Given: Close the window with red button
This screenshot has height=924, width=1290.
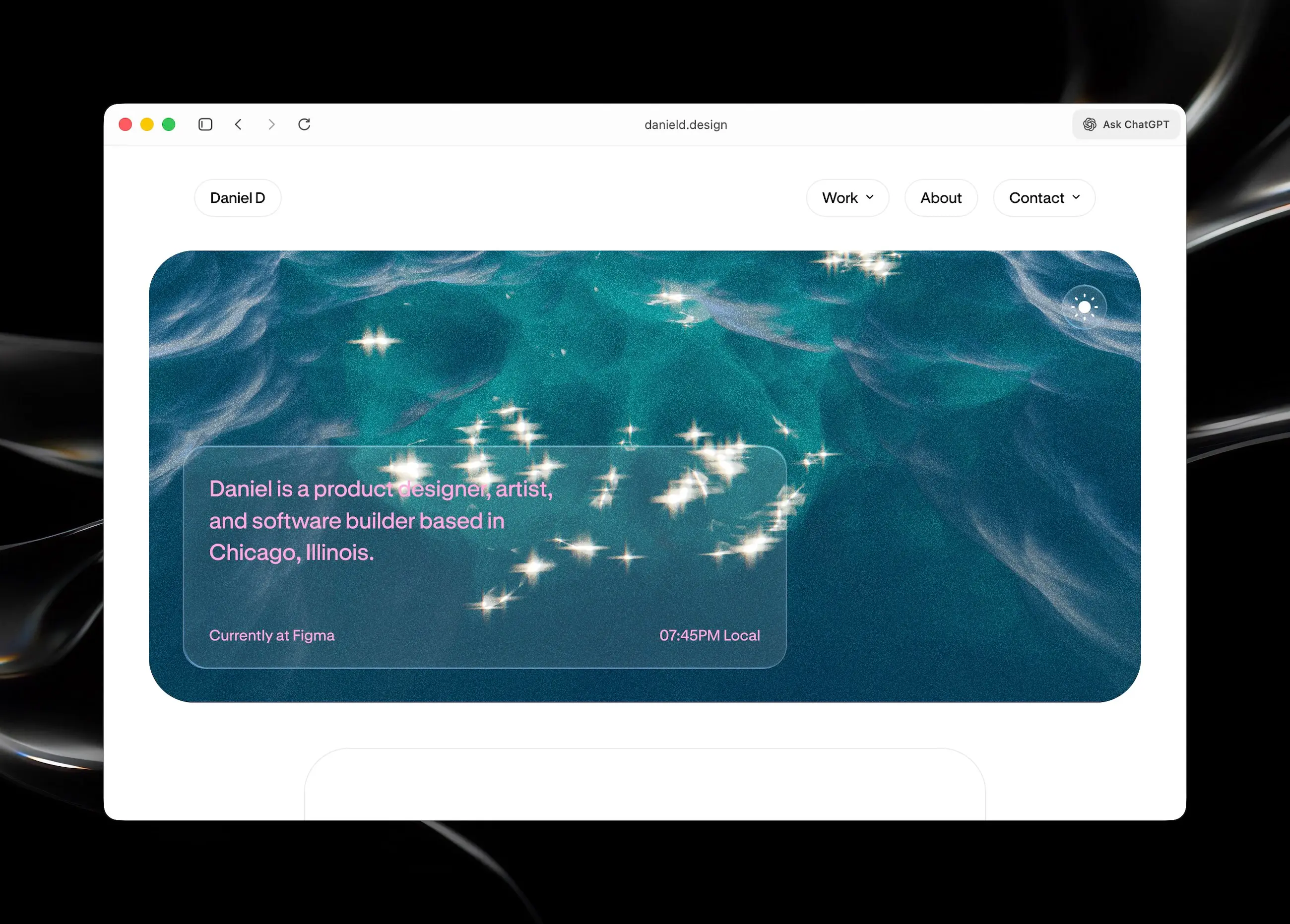Looking at the screenshot, I should pos(125,124).
